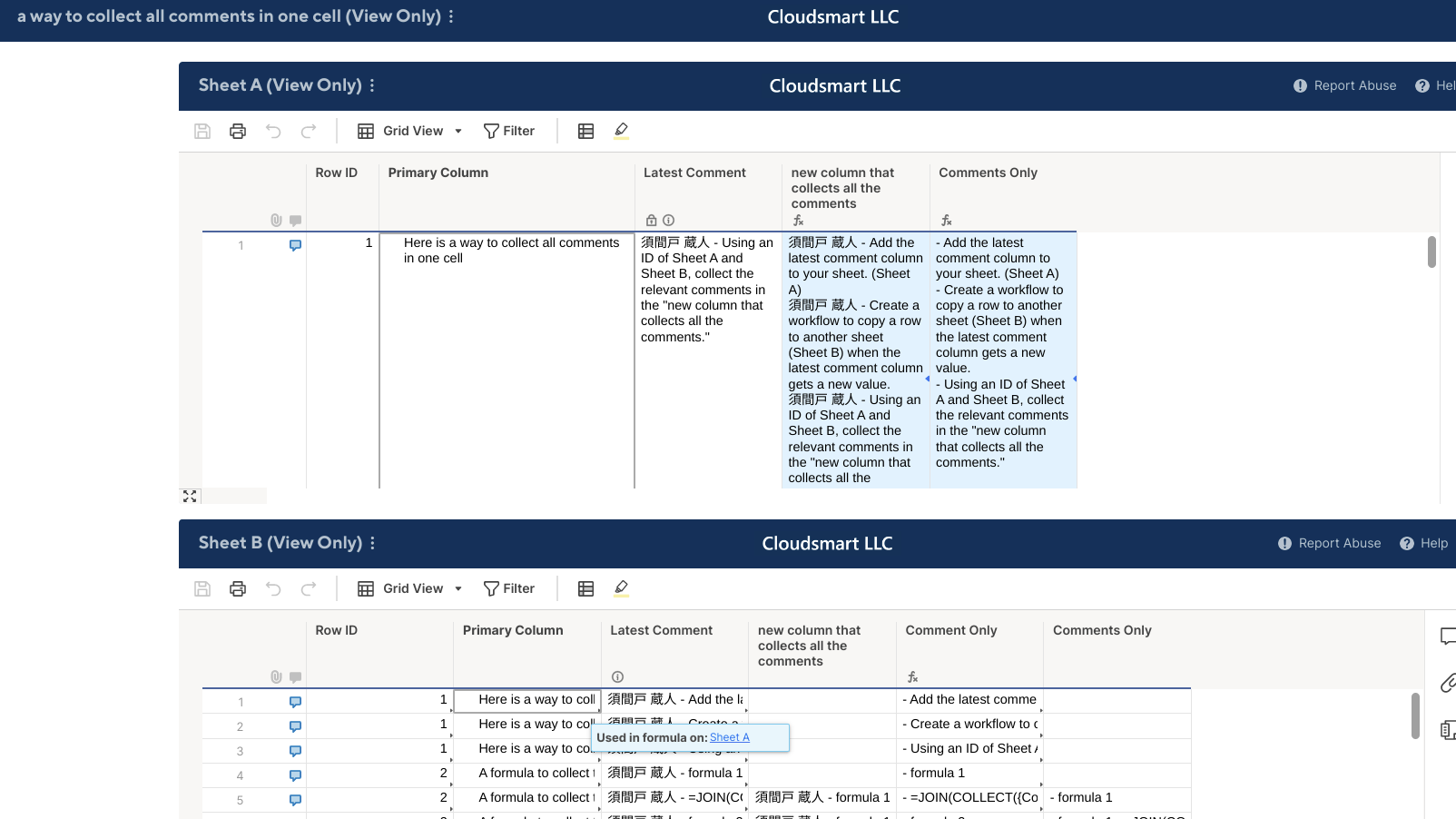Click the Redo icon in Sheet B toolbar
The height and width of the screenshot is (819, 1456).
309,588
